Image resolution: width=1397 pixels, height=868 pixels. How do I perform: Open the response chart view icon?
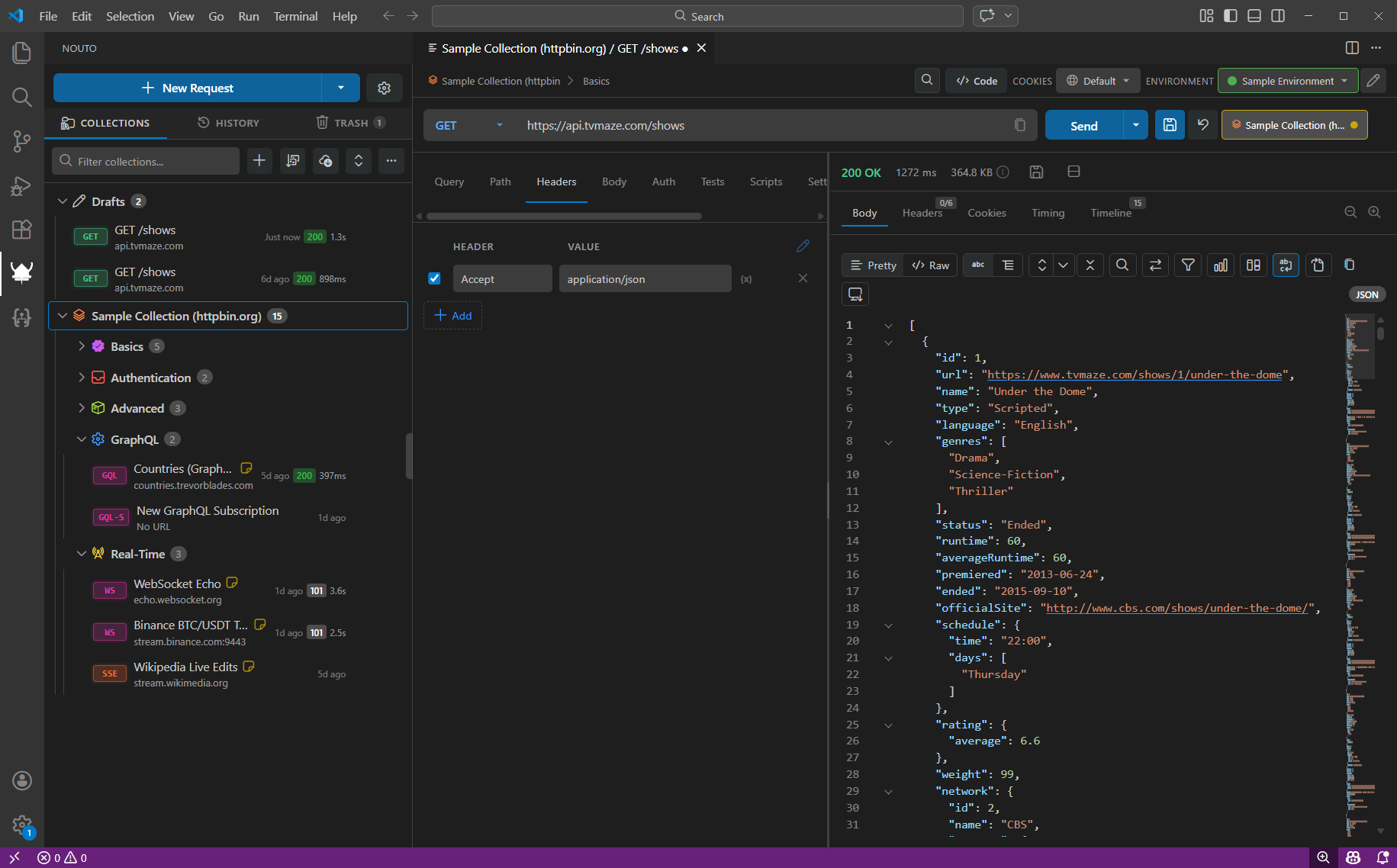click(1221, 265)
